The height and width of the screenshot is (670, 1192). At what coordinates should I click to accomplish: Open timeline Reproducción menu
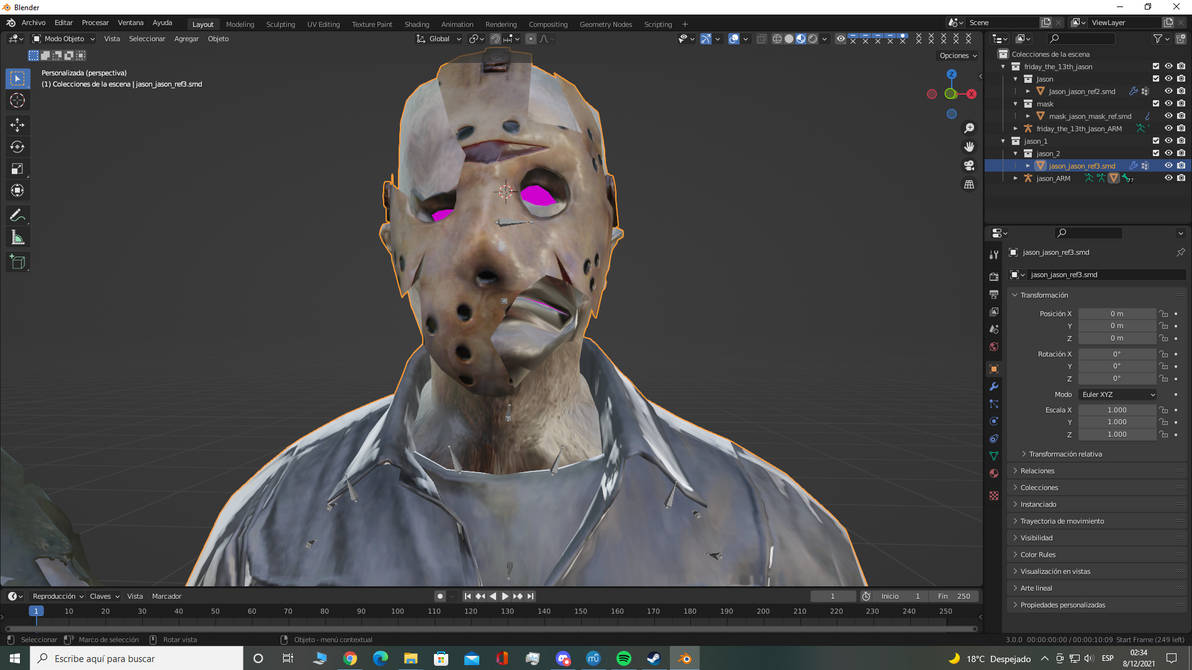58,596
